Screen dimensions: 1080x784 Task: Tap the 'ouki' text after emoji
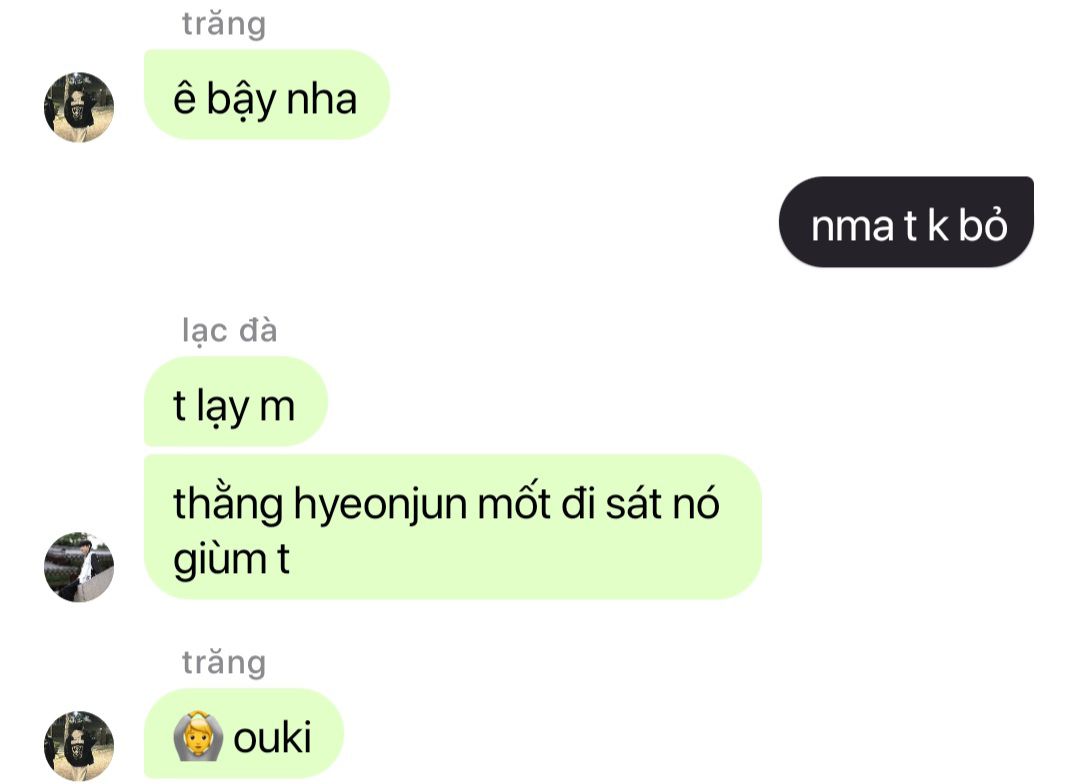[273, 737]
